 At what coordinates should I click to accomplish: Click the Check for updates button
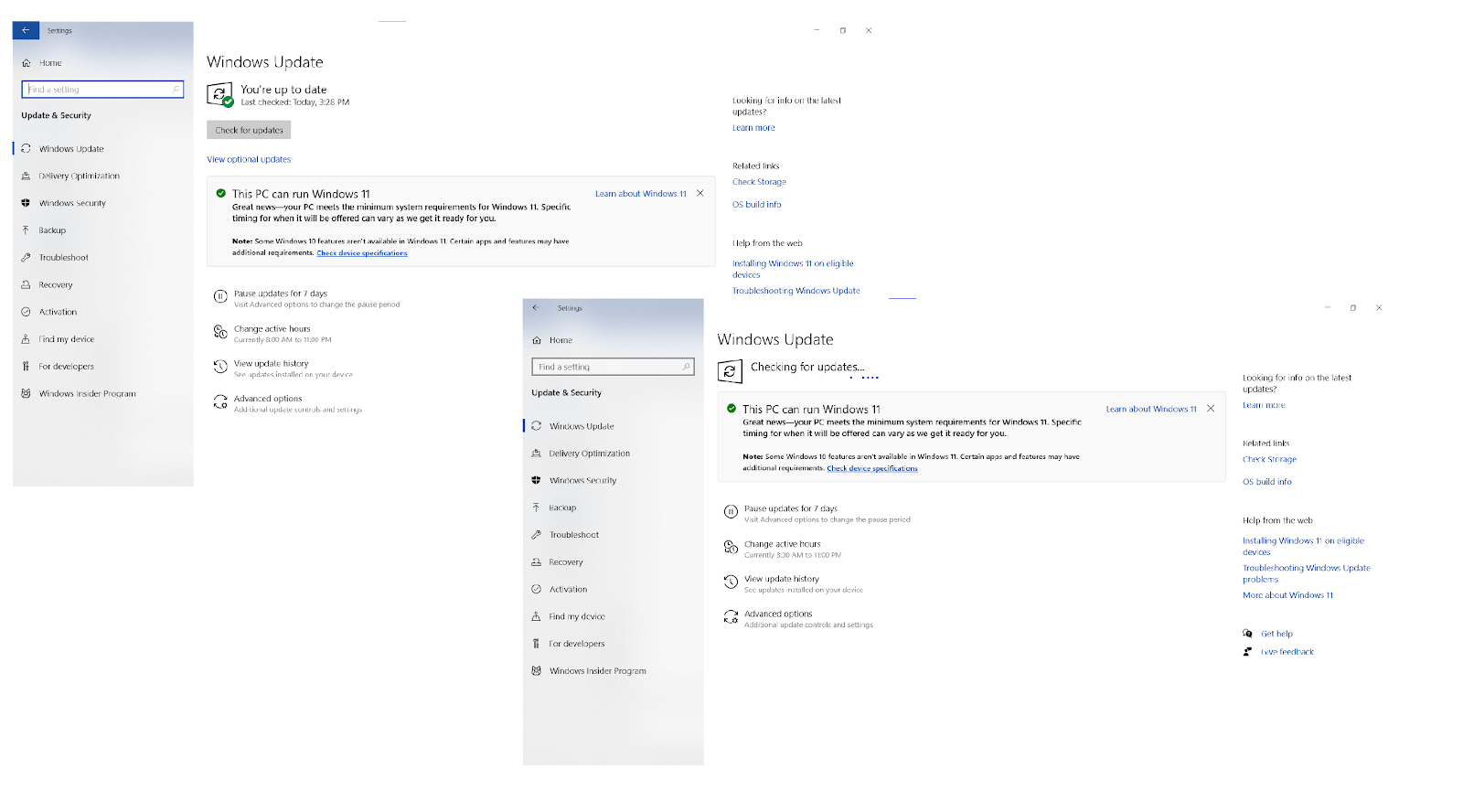coord(249,130)
